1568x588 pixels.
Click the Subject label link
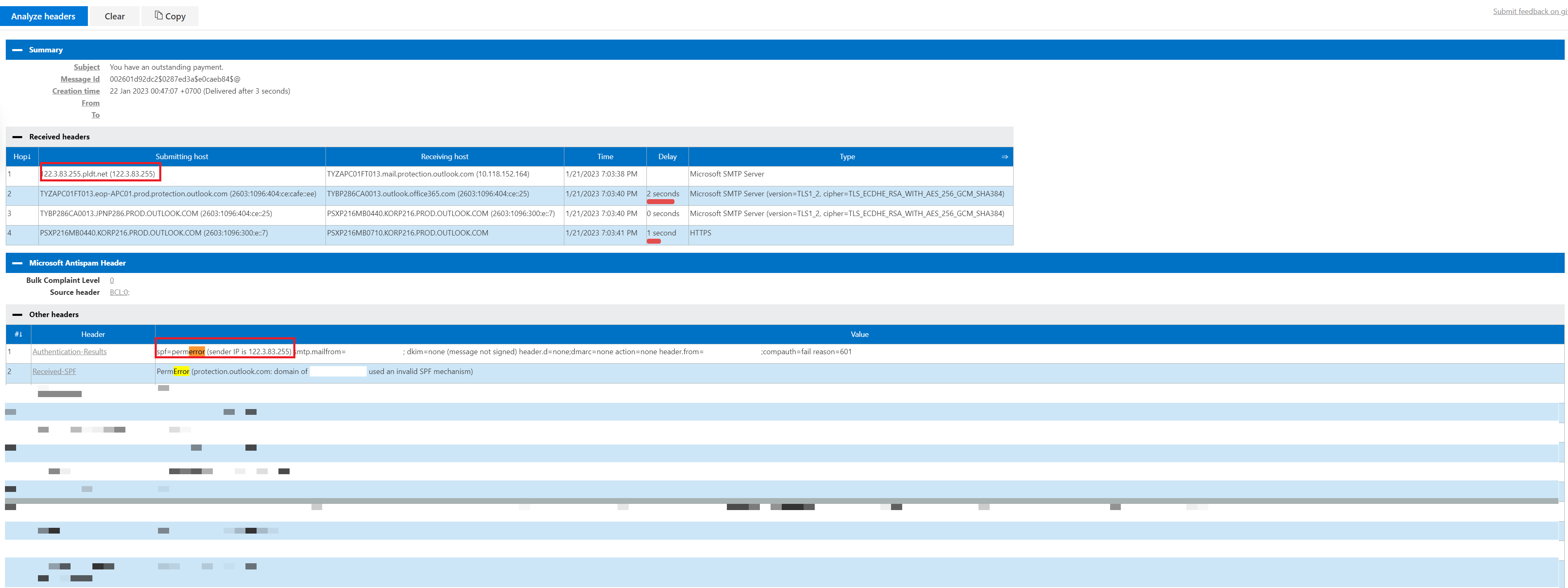click(87, 67)
